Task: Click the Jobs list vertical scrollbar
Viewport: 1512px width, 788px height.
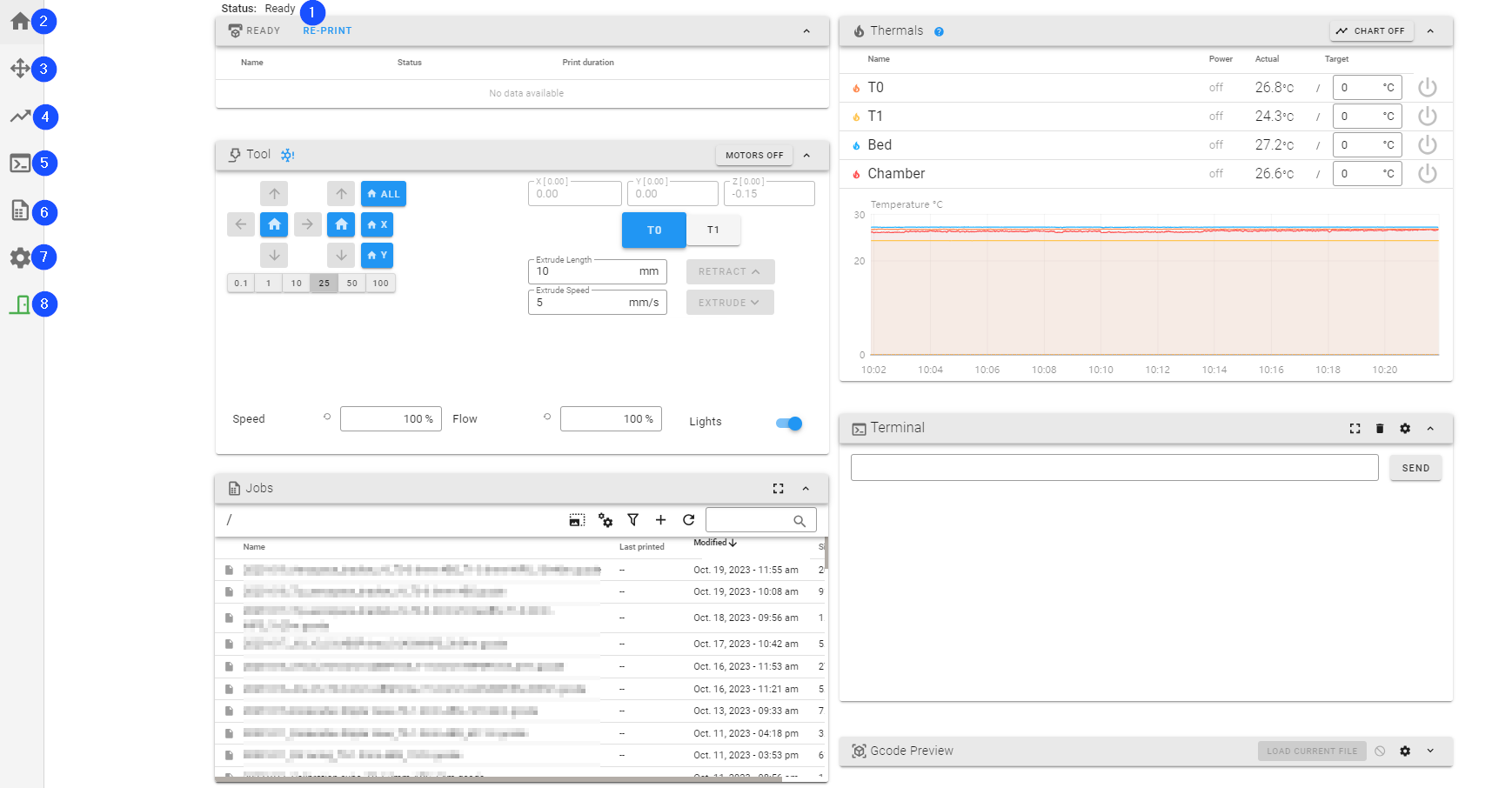Action: click(826, 553)
